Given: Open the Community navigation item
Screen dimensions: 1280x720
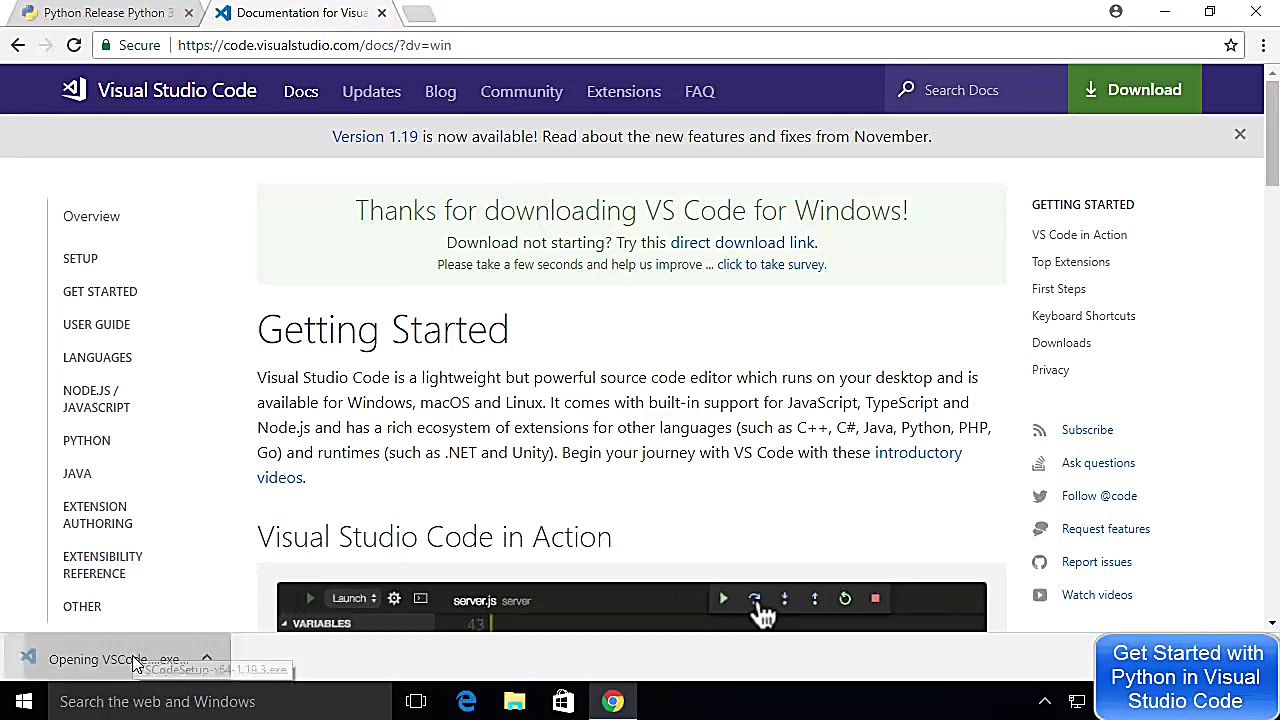Looking at the screenshot, I should 521,91.
